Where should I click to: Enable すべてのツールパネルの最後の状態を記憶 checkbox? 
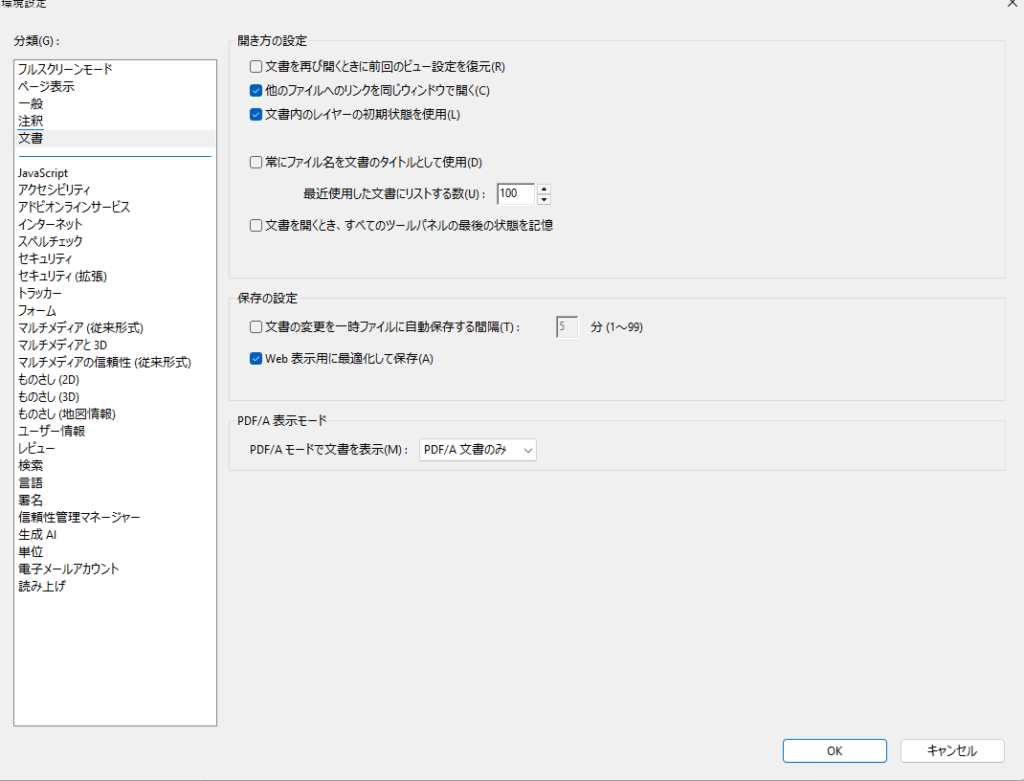click(x=256, y=226)
